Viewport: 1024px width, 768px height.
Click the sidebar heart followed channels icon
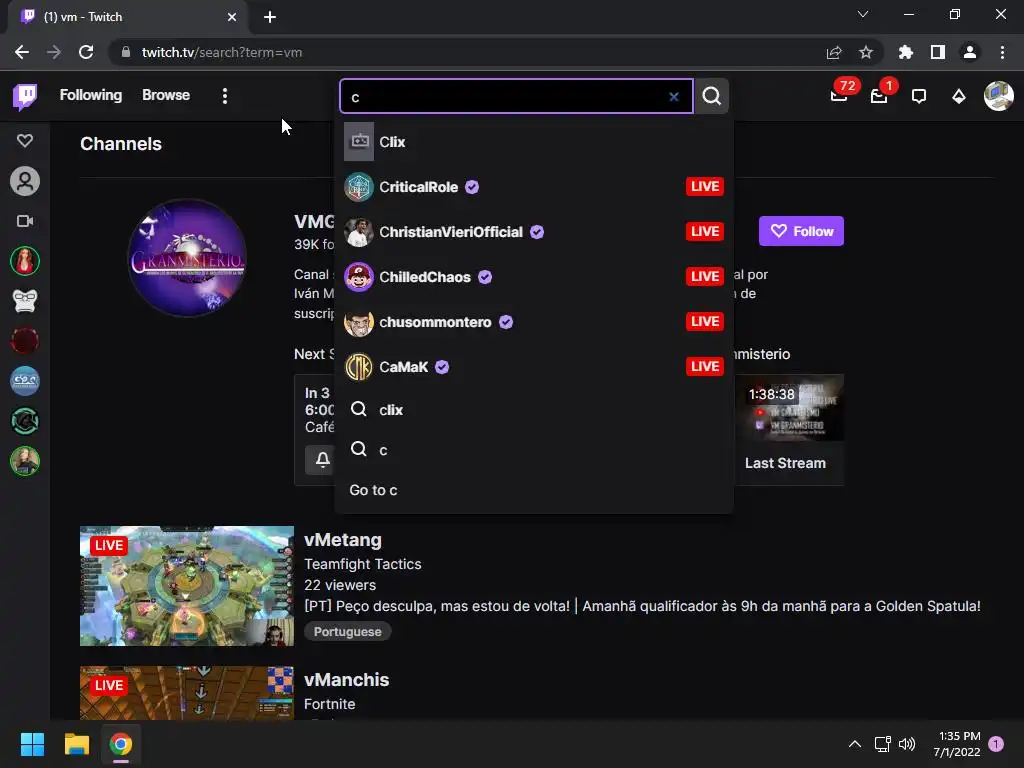pyautogui.click(x=25, y=140)
